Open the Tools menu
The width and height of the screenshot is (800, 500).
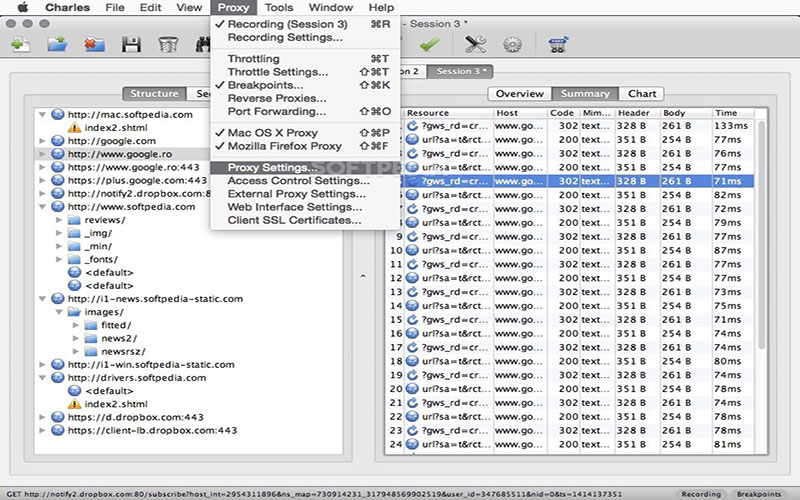click(x=279, y=7)
